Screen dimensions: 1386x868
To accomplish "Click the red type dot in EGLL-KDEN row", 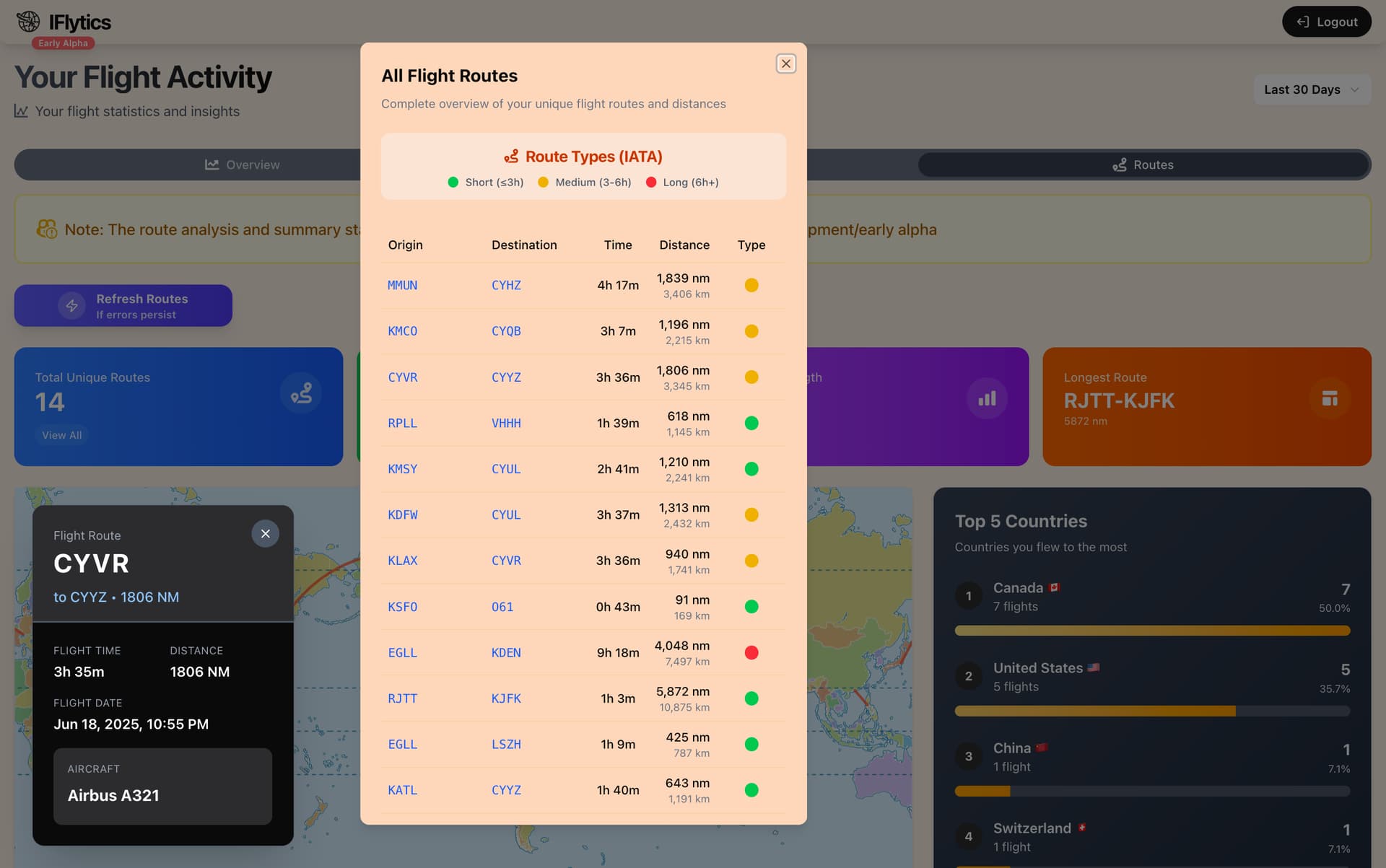I will (751, 652).
